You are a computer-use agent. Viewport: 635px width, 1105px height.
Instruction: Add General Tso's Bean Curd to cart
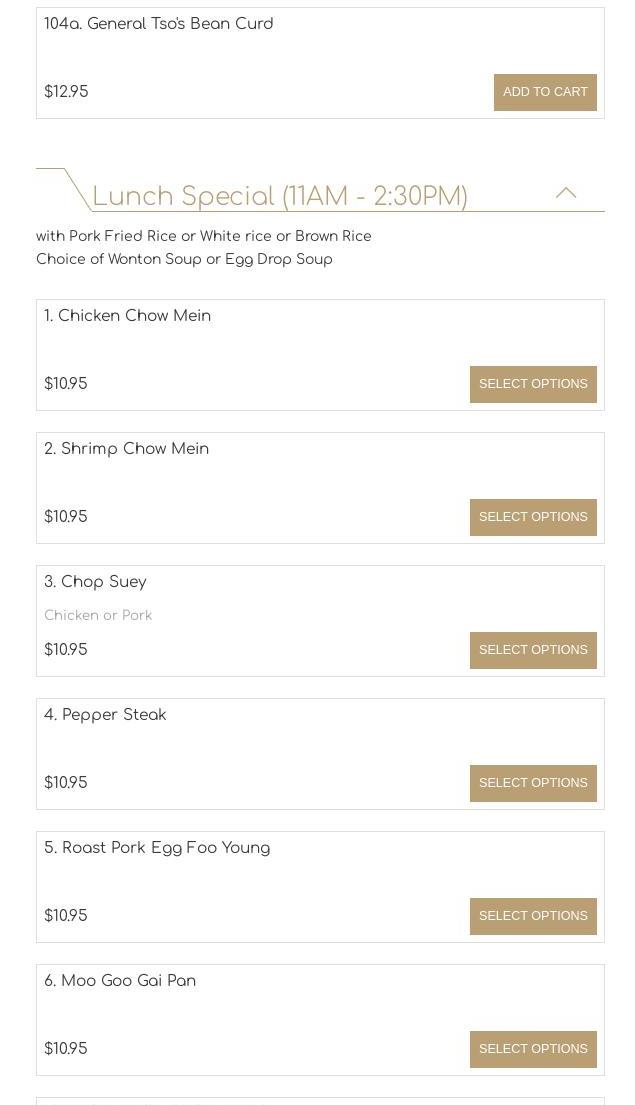[545, 92]
